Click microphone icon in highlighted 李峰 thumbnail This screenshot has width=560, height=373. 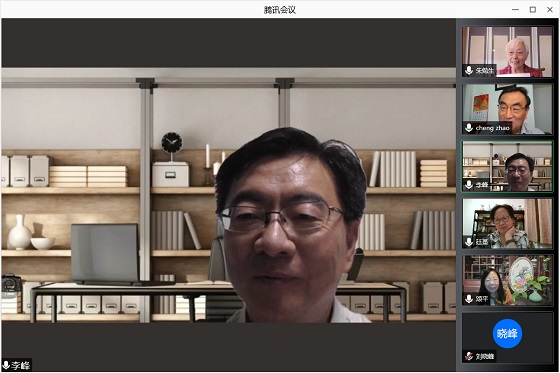click(x=469, y=185)
